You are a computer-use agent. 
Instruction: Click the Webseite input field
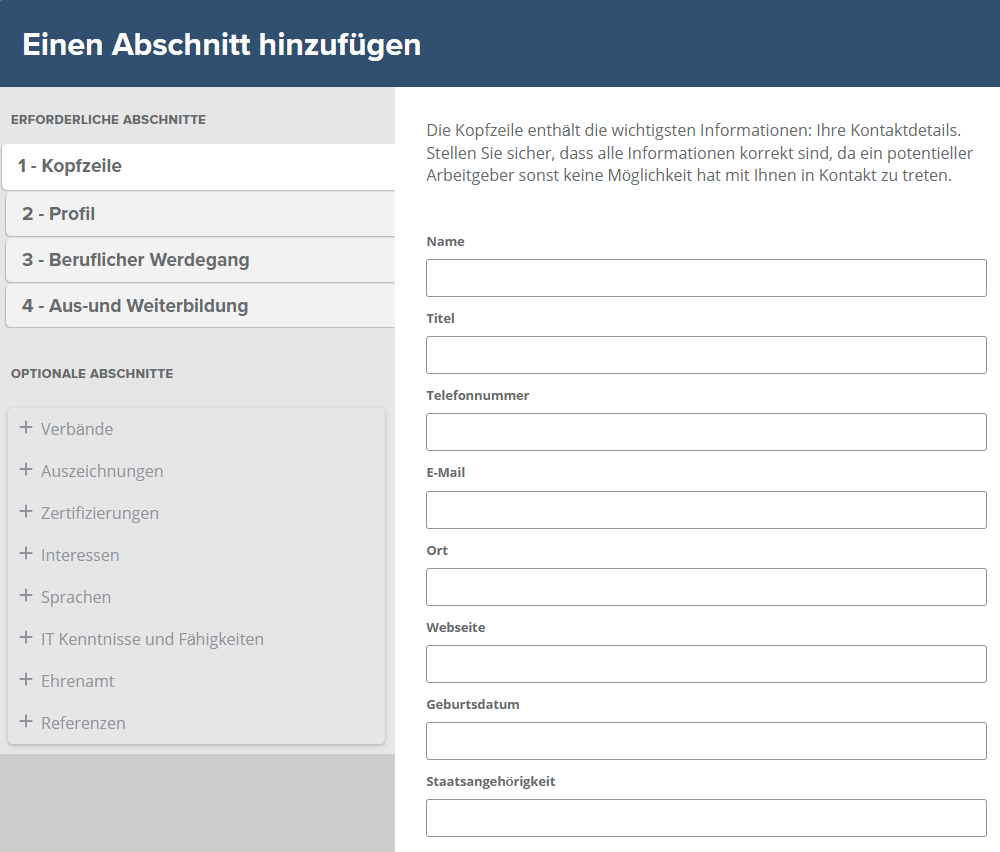[x=706, y=665]
